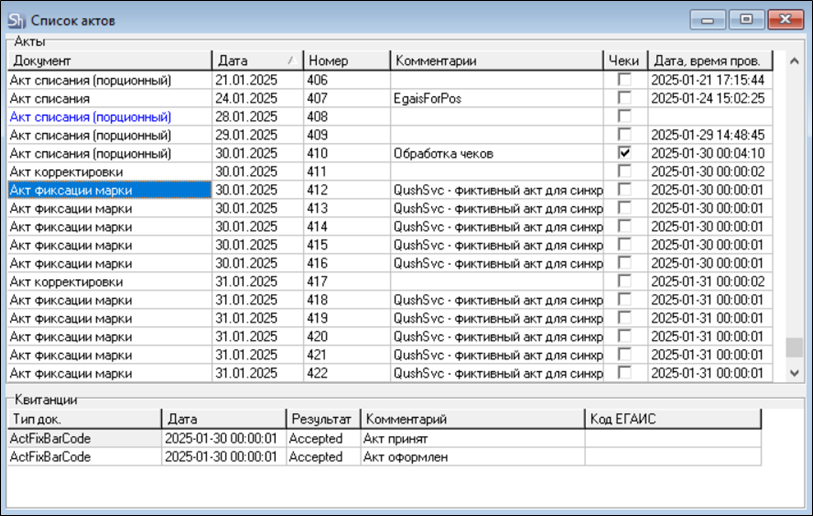Tick the Чеки checkbox for act 406
This screenshot has width=813, height=516.
[x=625, y=80]
